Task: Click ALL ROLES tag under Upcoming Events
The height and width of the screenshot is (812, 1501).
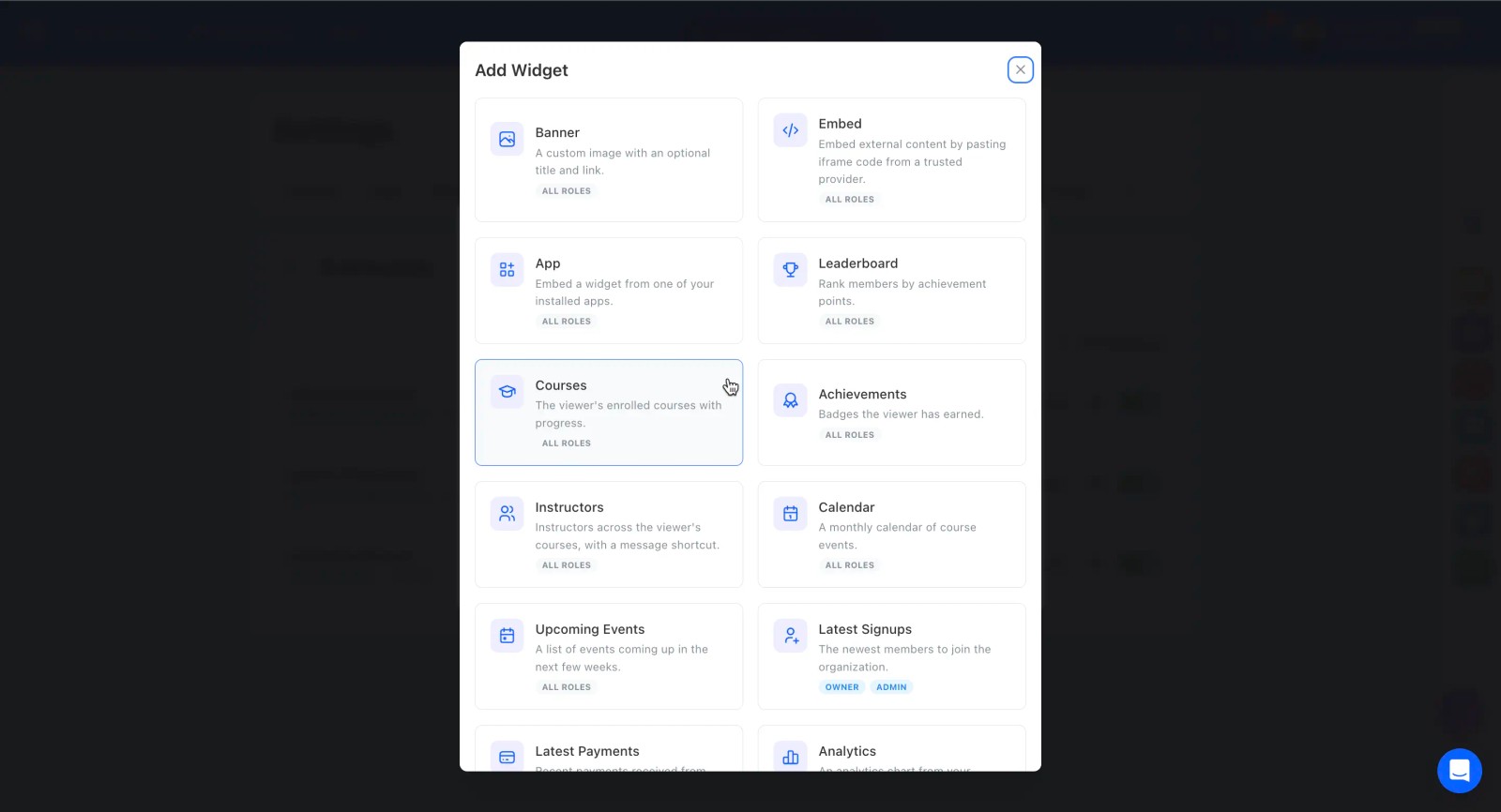Action: coord(567,687)
